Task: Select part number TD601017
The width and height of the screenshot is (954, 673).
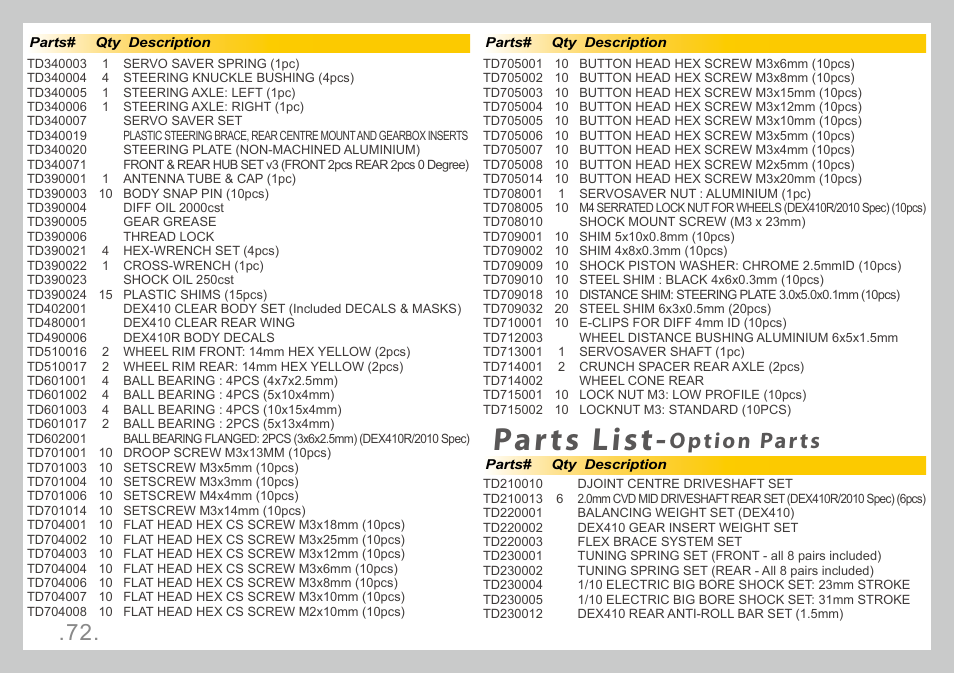Action: tap(57, 424)
